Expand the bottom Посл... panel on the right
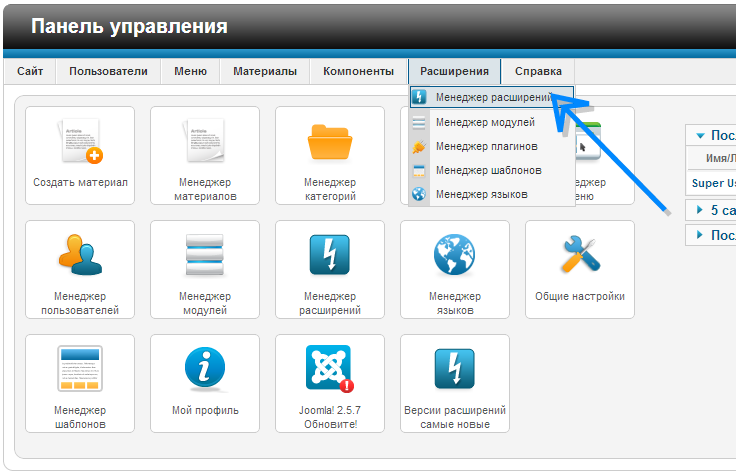This screenshot has width=736, height=476. [x=699, y=235]
